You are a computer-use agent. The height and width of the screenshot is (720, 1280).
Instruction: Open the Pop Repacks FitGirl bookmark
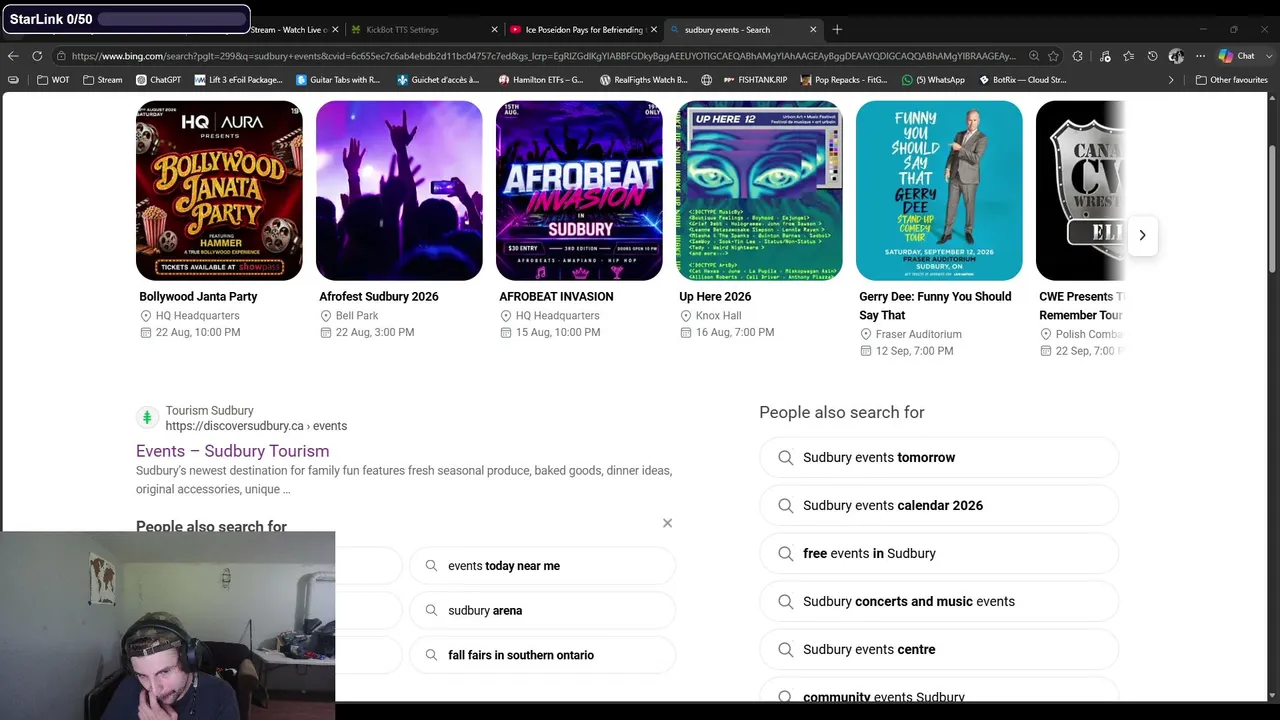844,80
